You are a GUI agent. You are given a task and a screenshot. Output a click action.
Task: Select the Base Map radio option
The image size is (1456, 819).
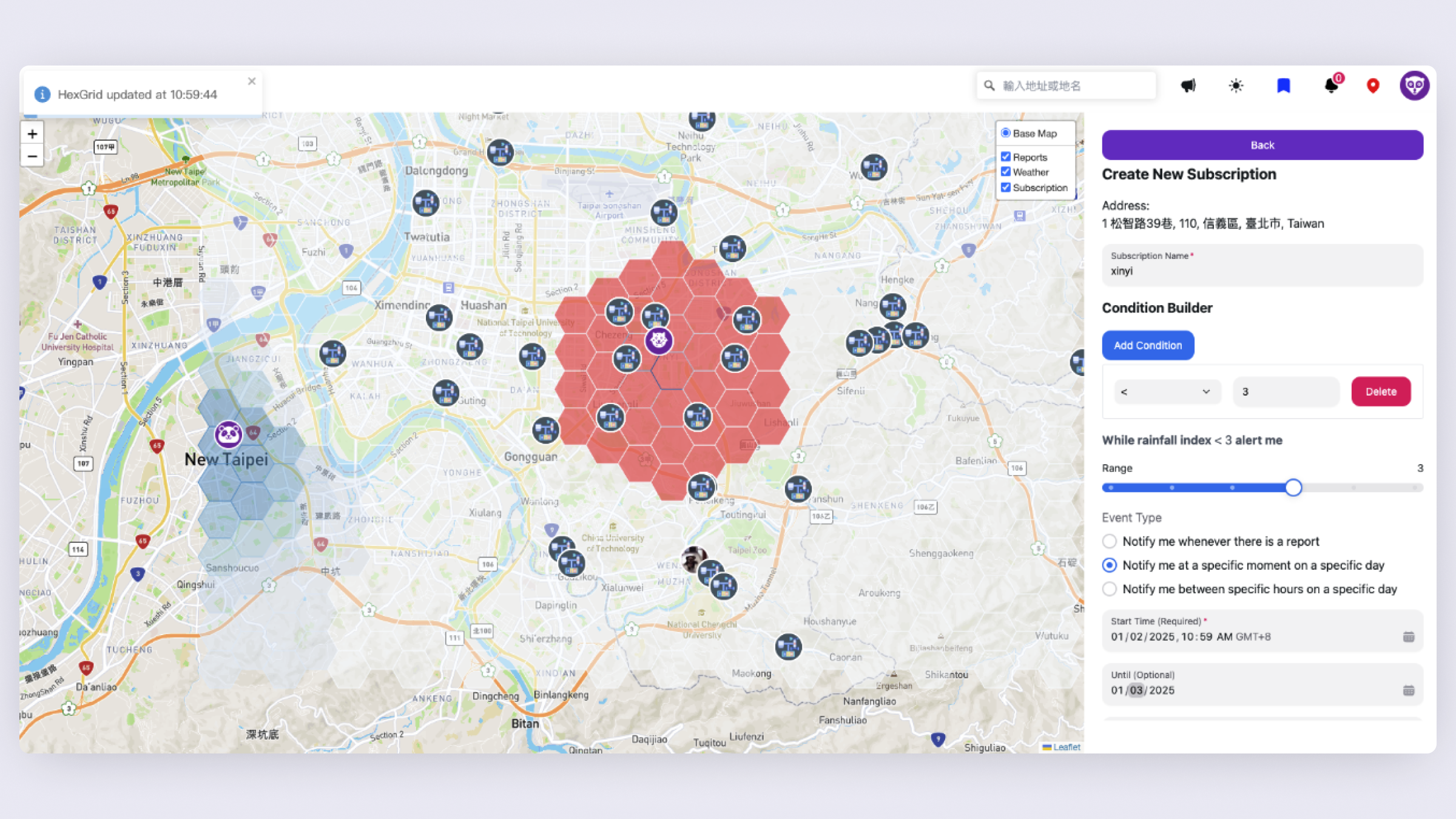coord(1006,132)
